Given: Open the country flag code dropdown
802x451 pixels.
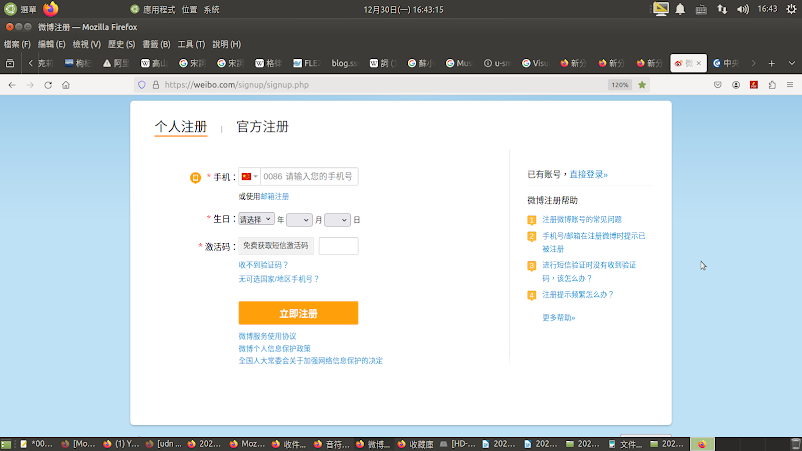Looking at the screenshot, I should tap(250, 176).
